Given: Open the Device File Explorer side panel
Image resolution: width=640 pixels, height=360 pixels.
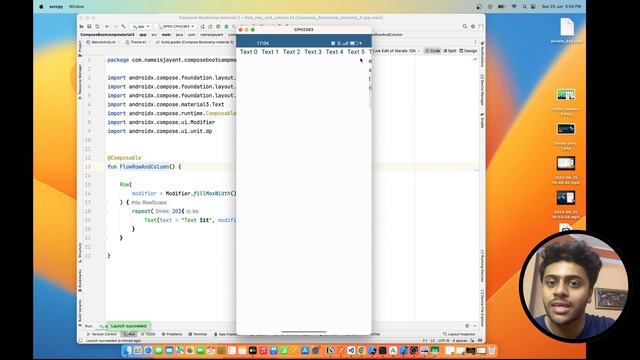Looking at the screenshot, I should click(482, 308).
